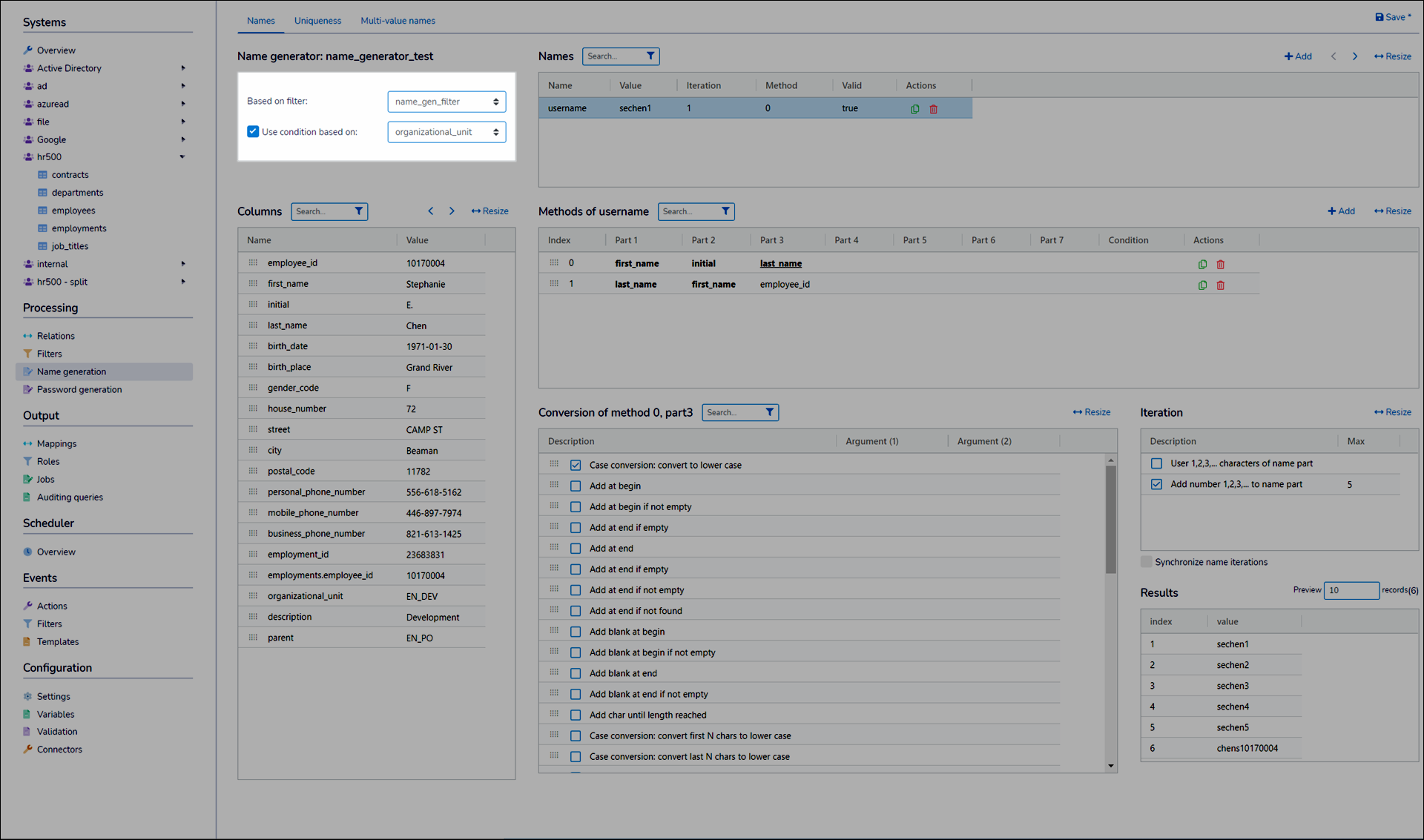This screenshot has width=1424, height=840.
Task: Collapse the hr500 system tree
Action: click(182, 157)
